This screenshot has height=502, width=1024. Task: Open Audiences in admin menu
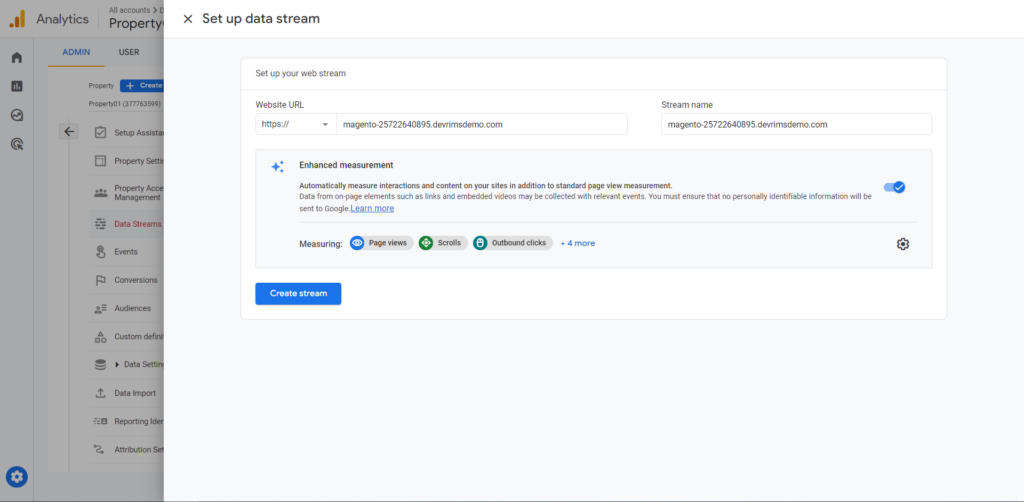(133, 308)
